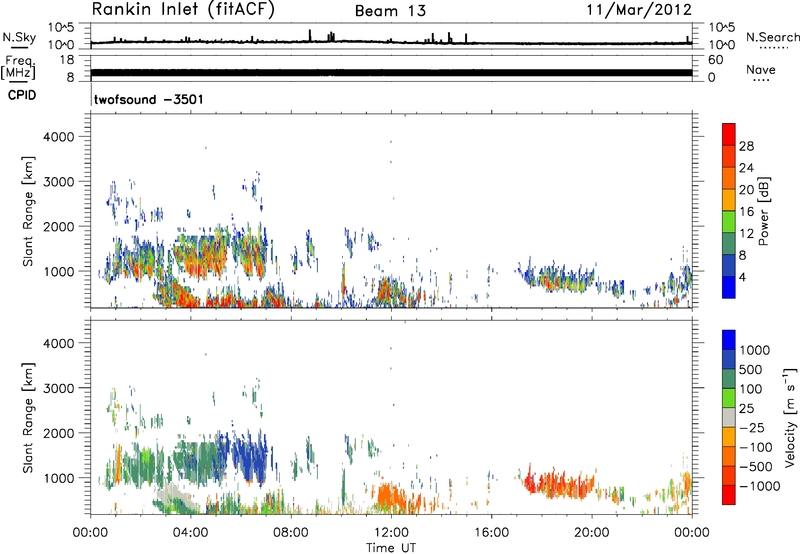This screenshot has height=554, width=800.
Task: Click the 'twofsound -3501' control program text
Action: pyautogui.click(x=148, y=99)
